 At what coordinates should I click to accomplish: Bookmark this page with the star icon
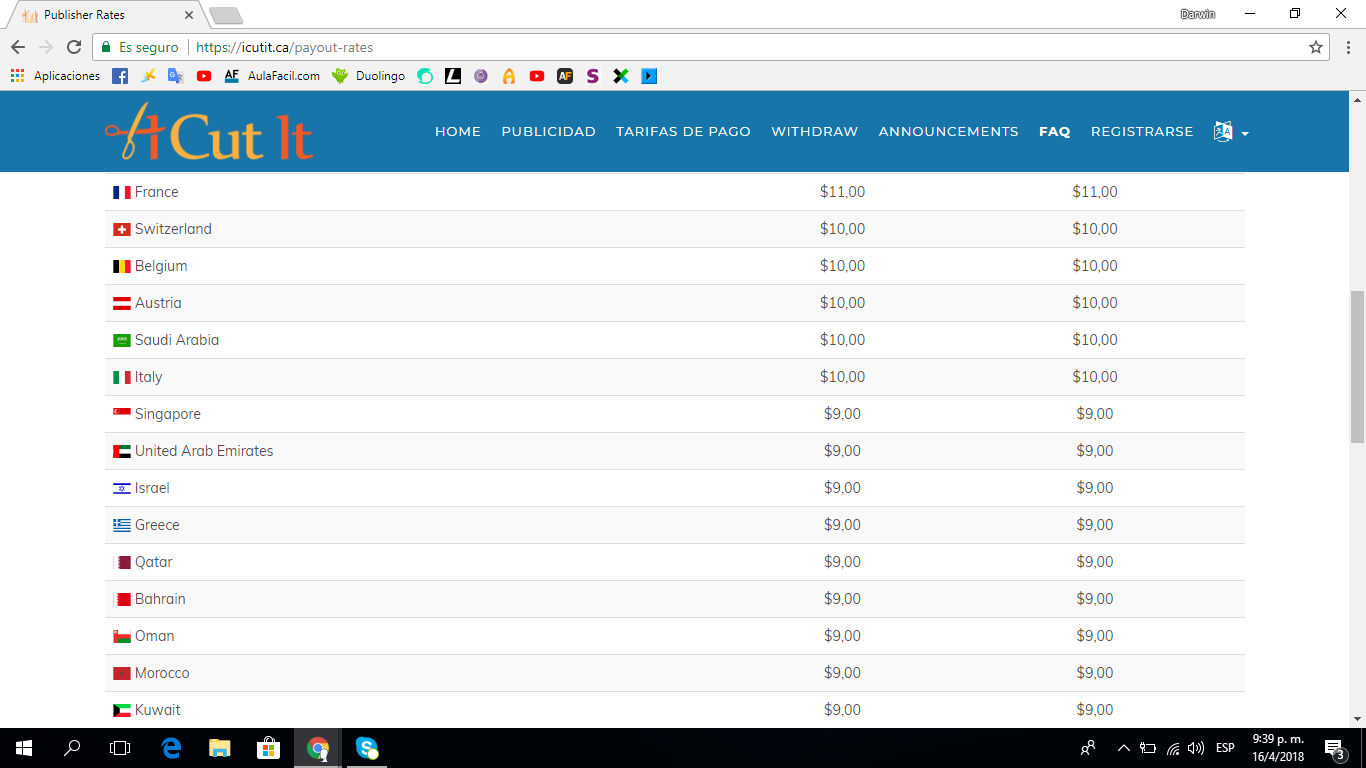tap(1318, 46)
